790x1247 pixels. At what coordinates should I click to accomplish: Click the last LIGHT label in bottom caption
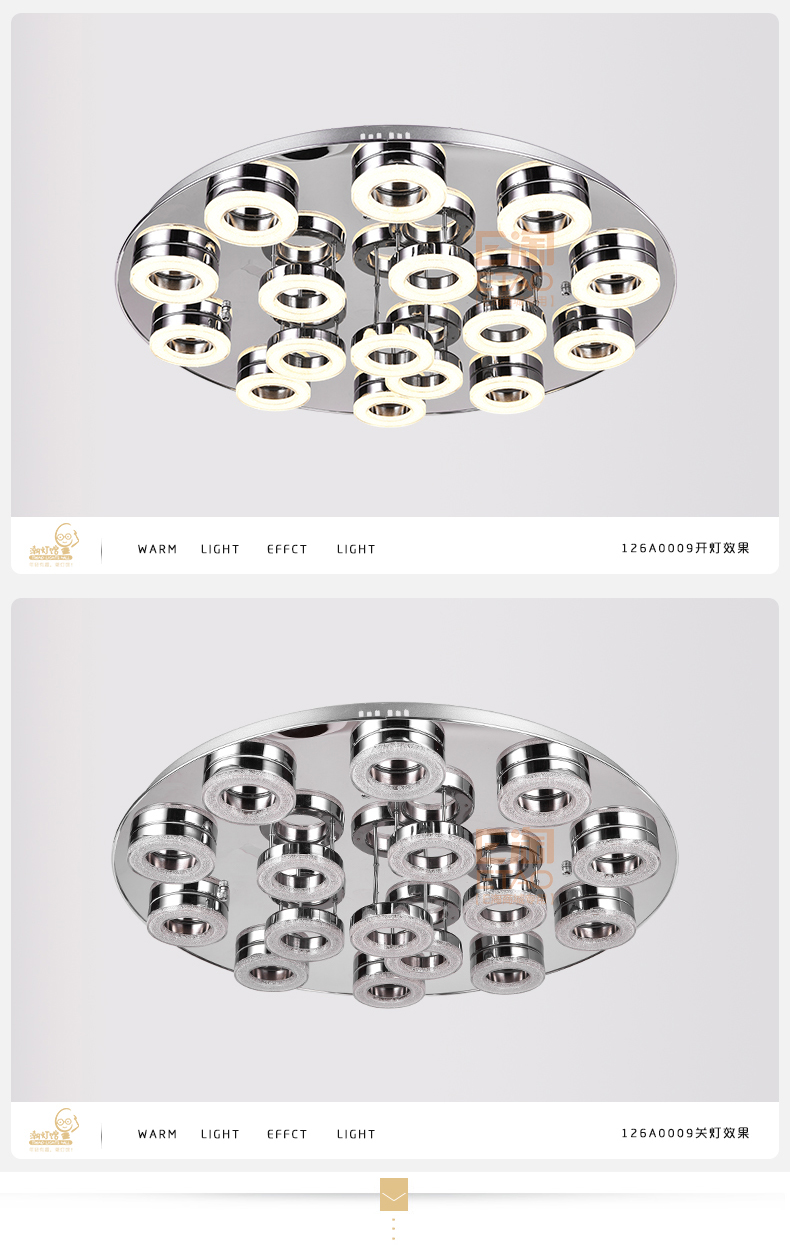tap(356, 1134)
